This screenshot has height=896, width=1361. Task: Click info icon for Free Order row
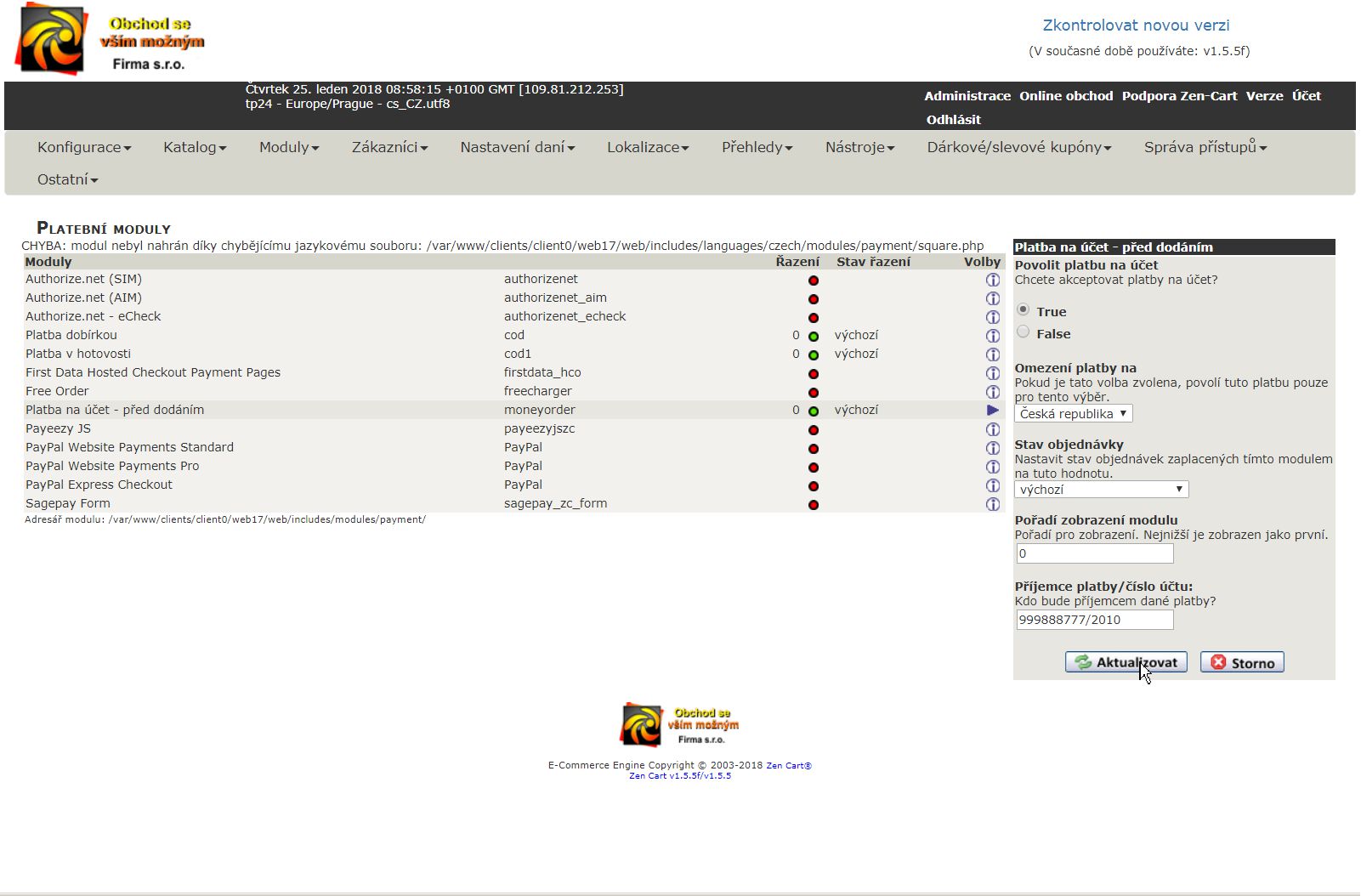point(992,392)
